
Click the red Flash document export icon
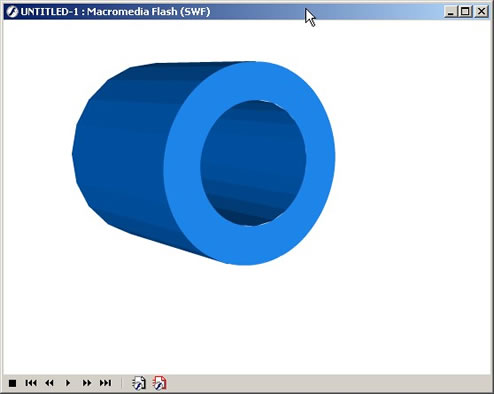160,383
